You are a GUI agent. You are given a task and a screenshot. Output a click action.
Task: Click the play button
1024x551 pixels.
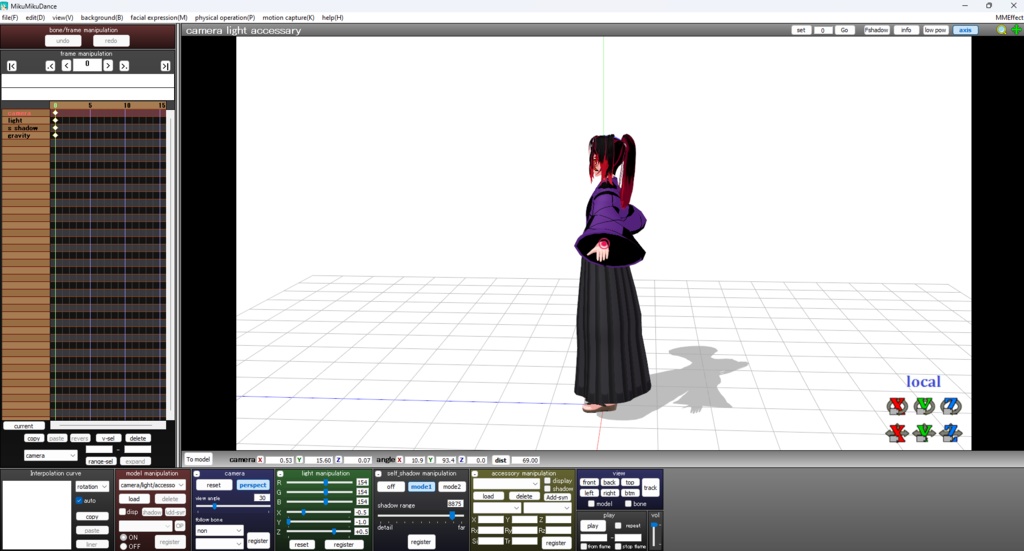(592, 526)
